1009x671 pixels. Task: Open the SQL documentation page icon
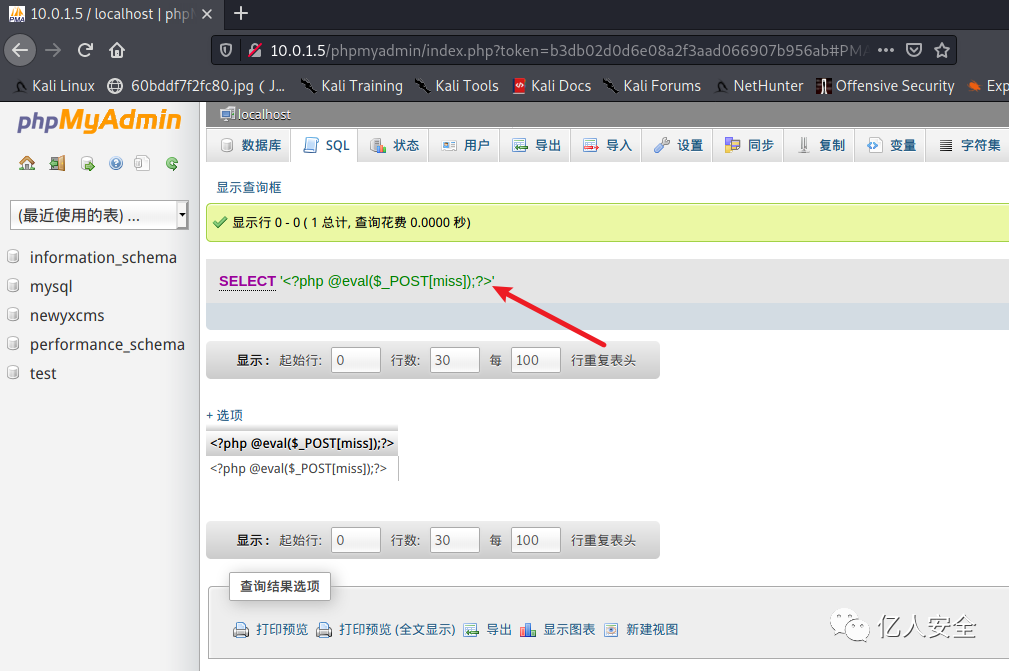142,163
